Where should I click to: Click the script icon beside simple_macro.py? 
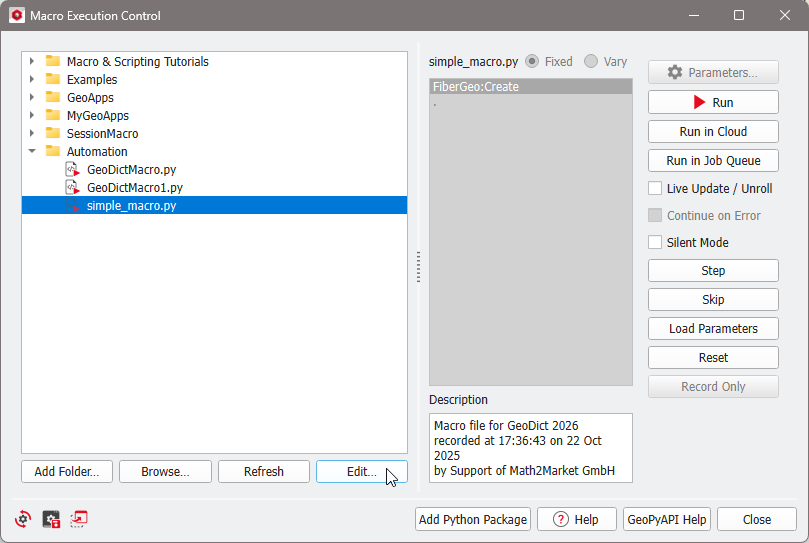[x=72, y=205]
